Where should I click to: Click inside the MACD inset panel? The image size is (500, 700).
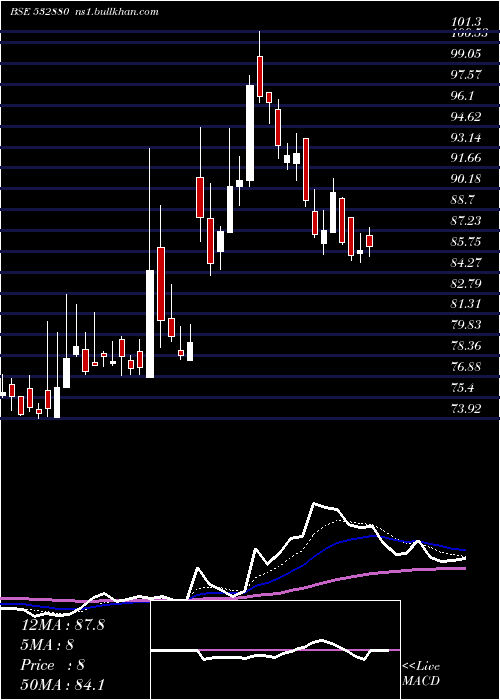point(275,650)
